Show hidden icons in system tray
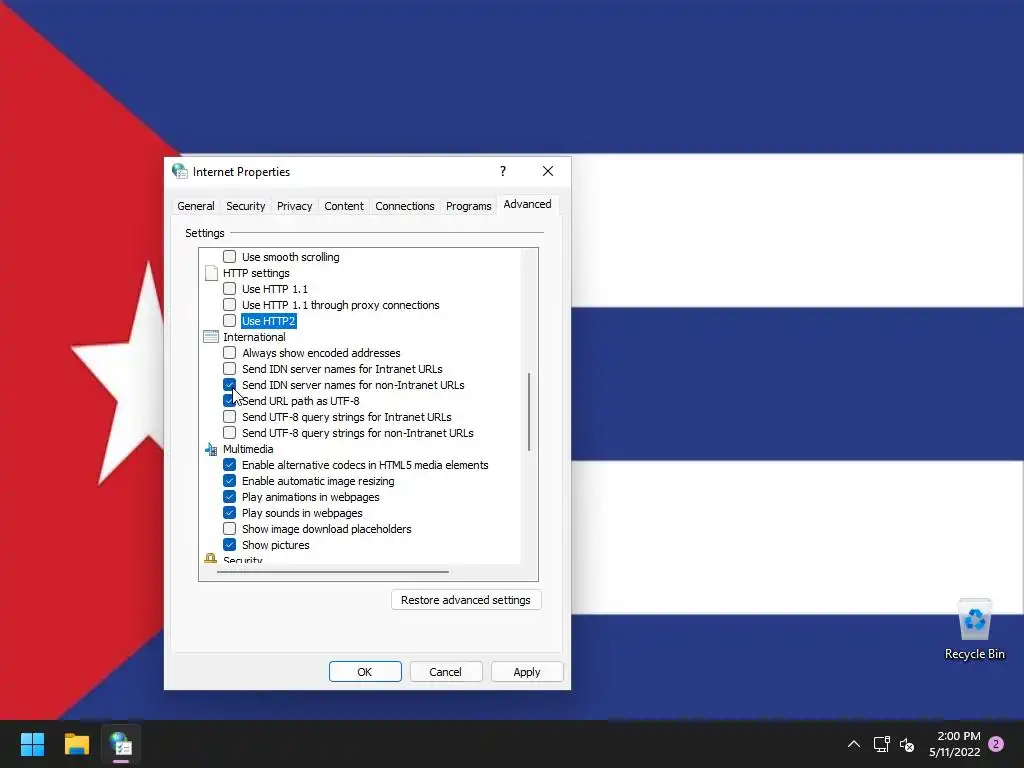 (x=854, y=744)
